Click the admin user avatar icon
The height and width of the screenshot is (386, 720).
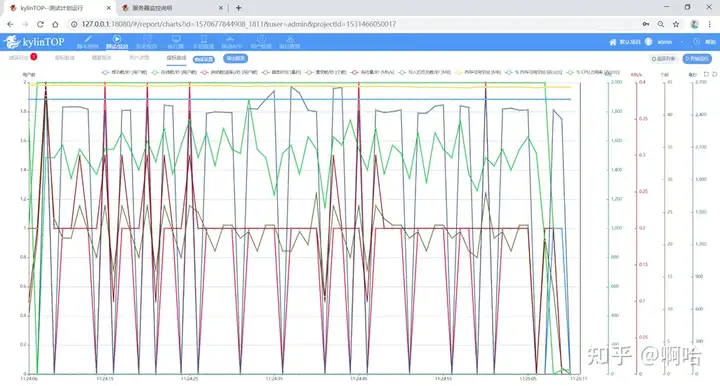[x=648, y=42]
